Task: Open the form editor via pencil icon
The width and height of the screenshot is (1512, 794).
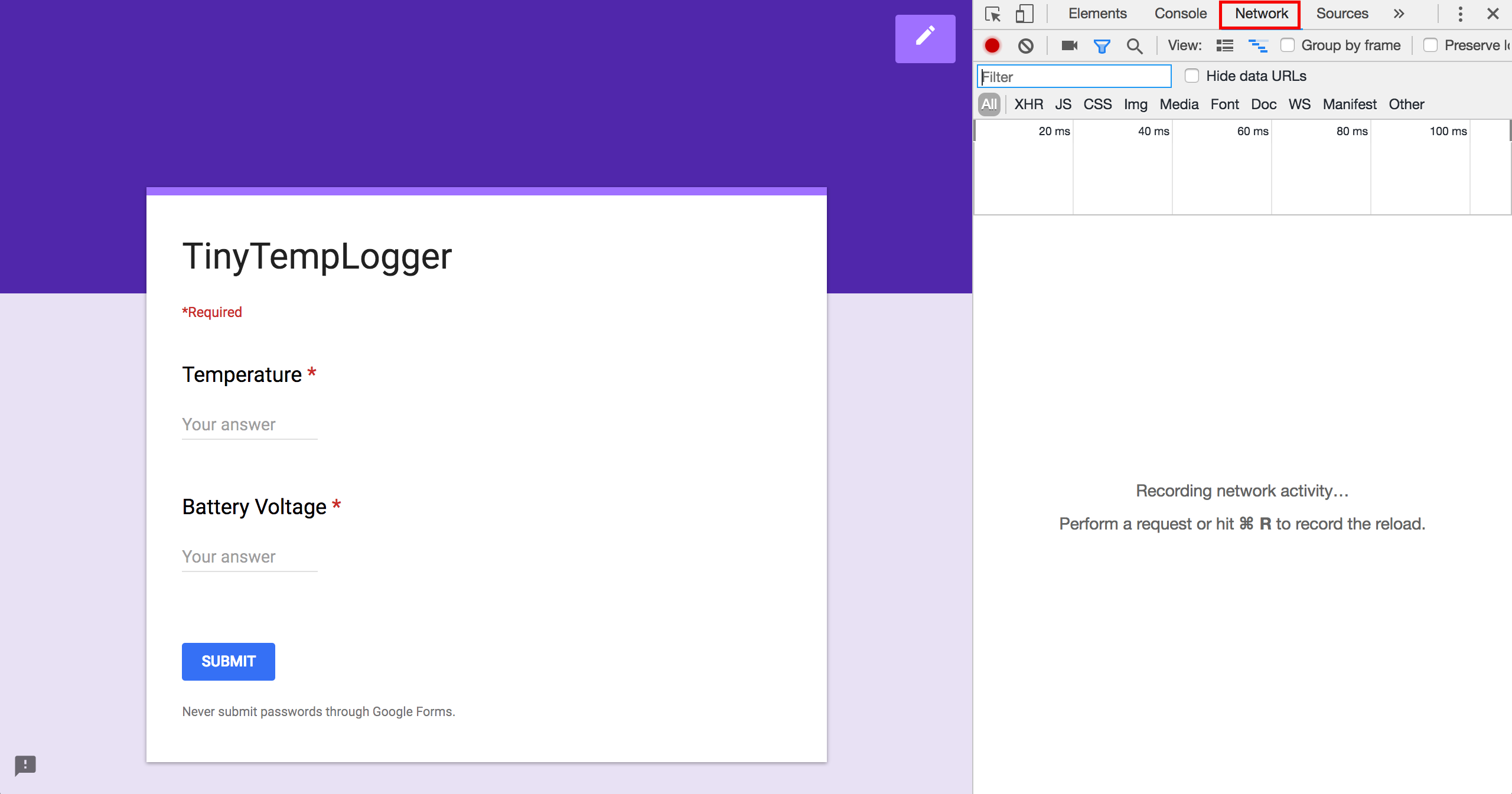Action: tap(924, 38)
